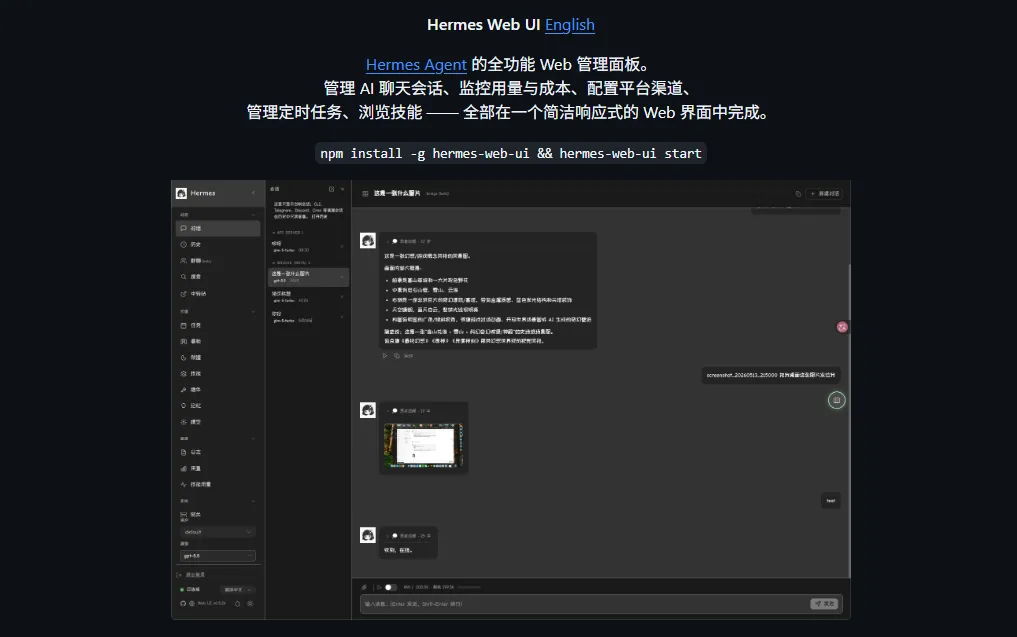Open the history item with clock icon
Viewport: 1017px width, 637px height.
coord(218,245)
